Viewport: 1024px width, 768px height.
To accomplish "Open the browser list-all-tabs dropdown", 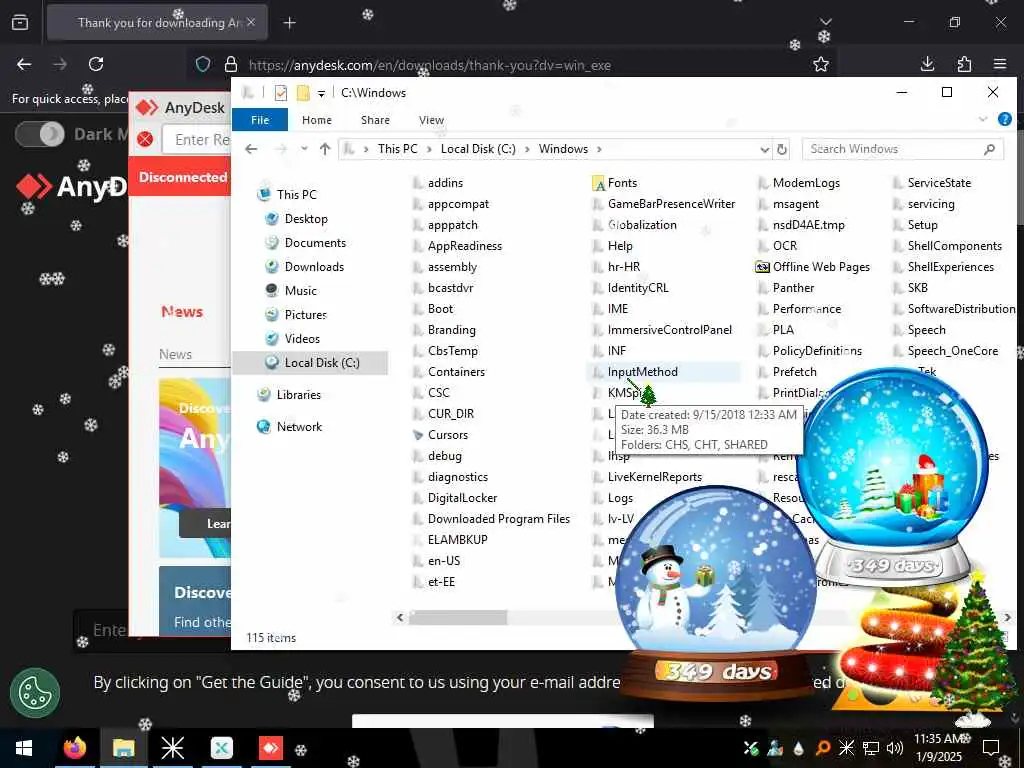I will (x=826, y=22).
